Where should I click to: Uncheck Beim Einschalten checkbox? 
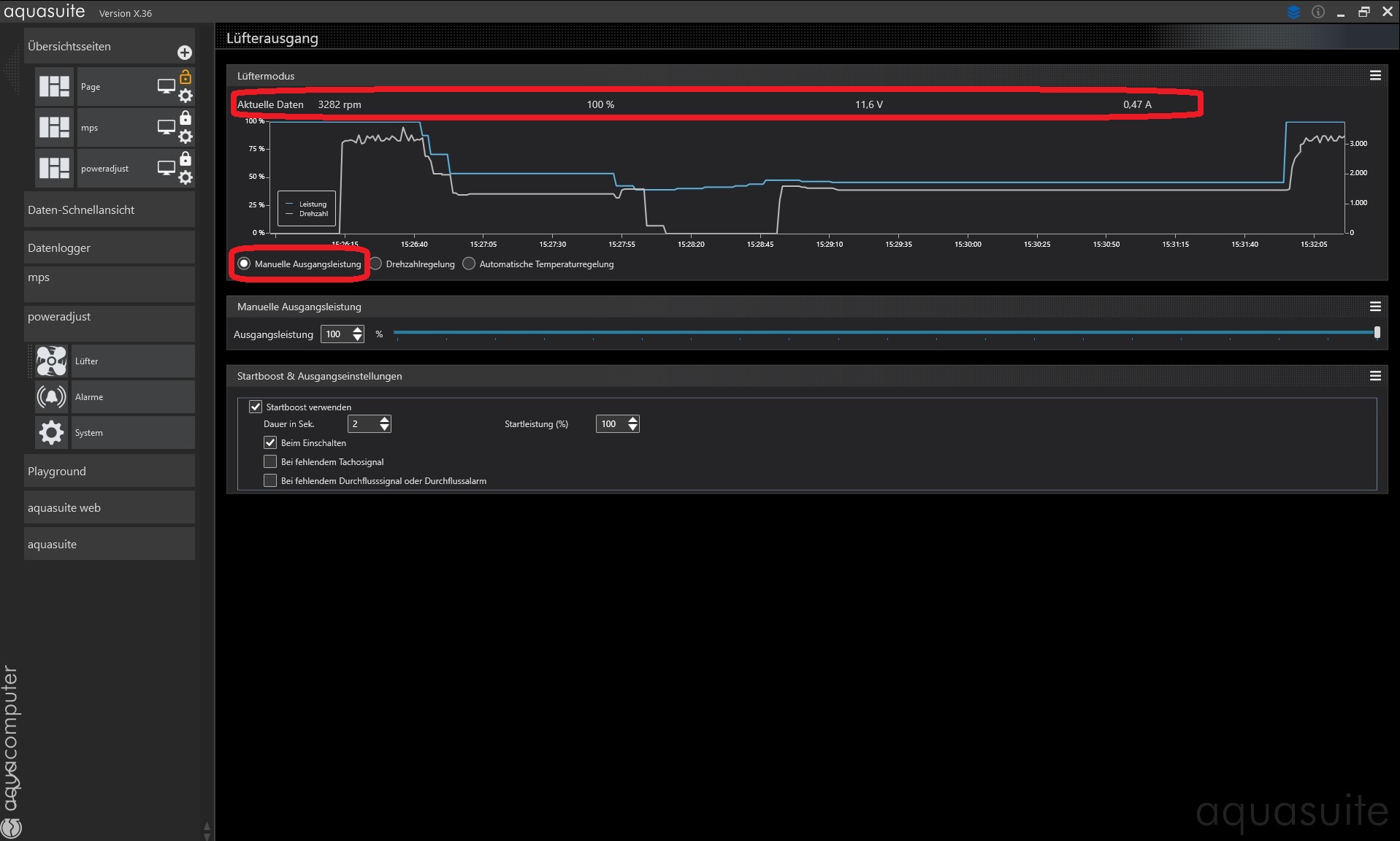tap(270, 442)
